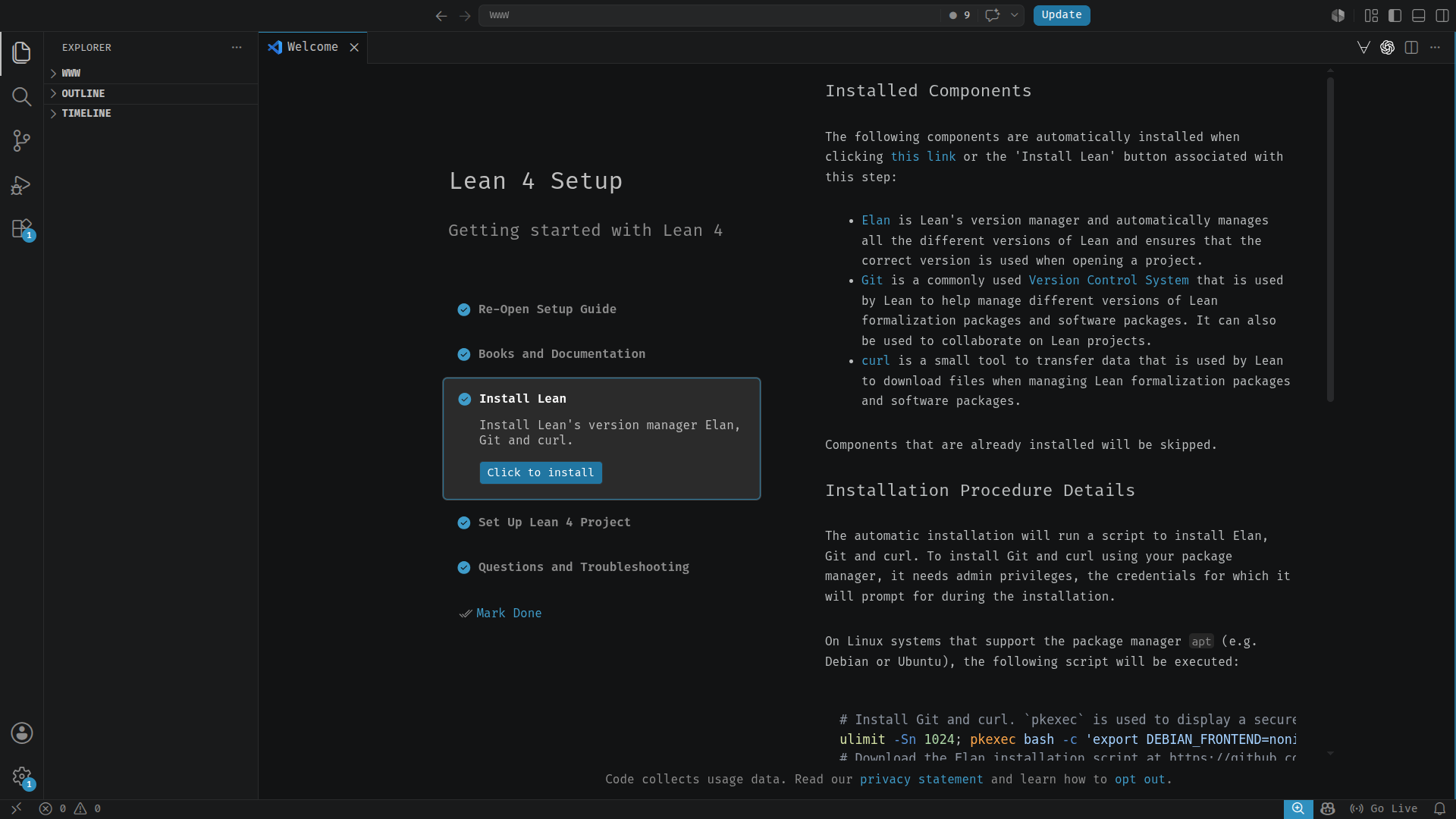Open the curl link
1456x819 pixels.
click(875, 361)
